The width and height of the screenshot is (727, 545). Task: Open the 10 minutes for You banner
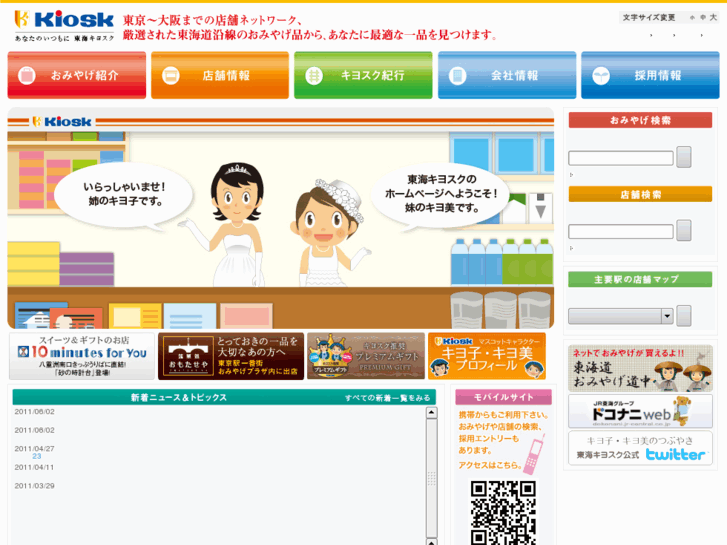pyautogui.click(x=82, y=356)
